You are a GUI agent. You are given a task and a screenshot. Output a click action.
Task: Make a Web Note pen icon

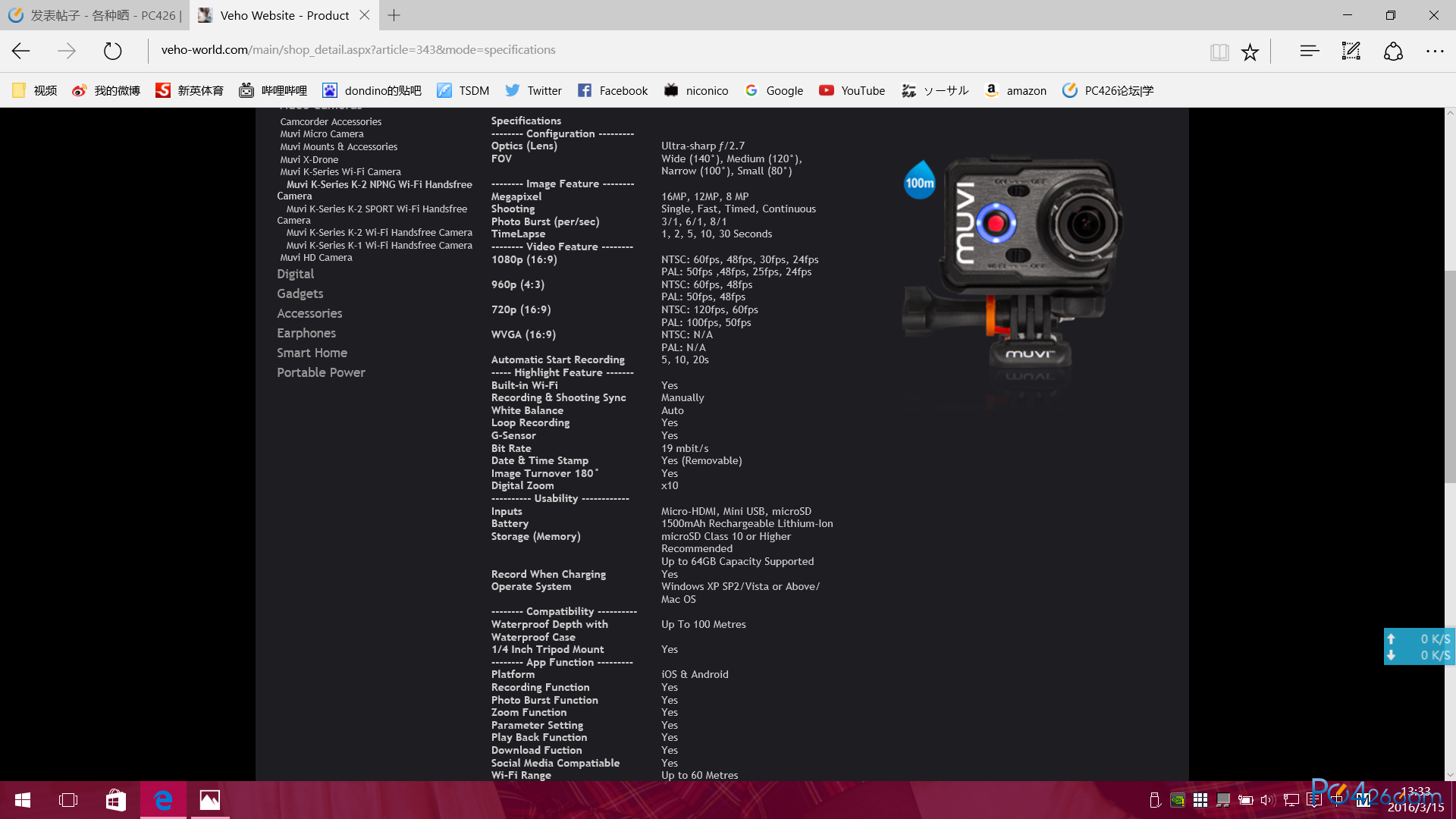(1351, 51)
